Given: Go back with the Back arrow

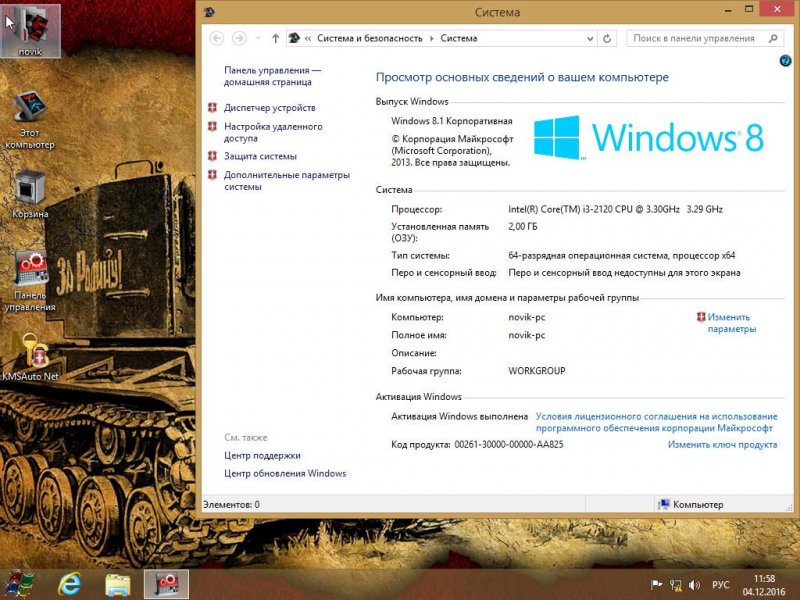Looking at the screenshot, I should 216,38.
